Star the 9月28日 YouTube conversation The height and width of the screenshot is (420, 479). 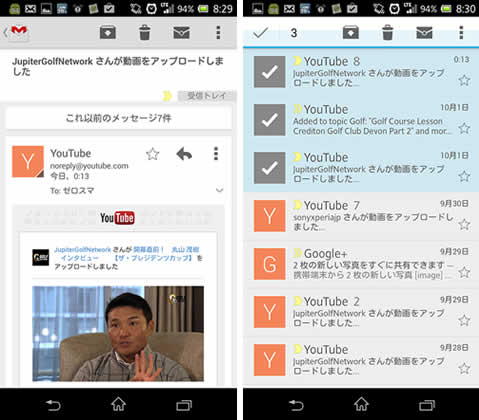click(464, 368)
